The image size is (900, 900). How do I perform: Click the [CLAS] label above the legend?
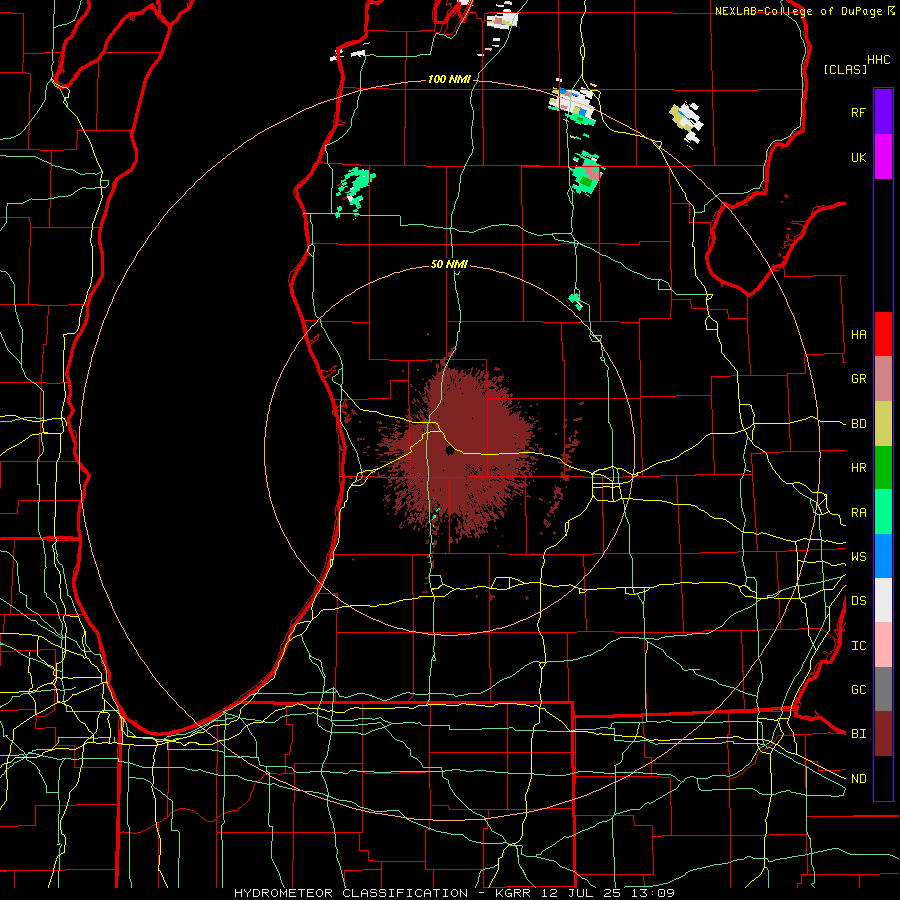tap(845, 69)
